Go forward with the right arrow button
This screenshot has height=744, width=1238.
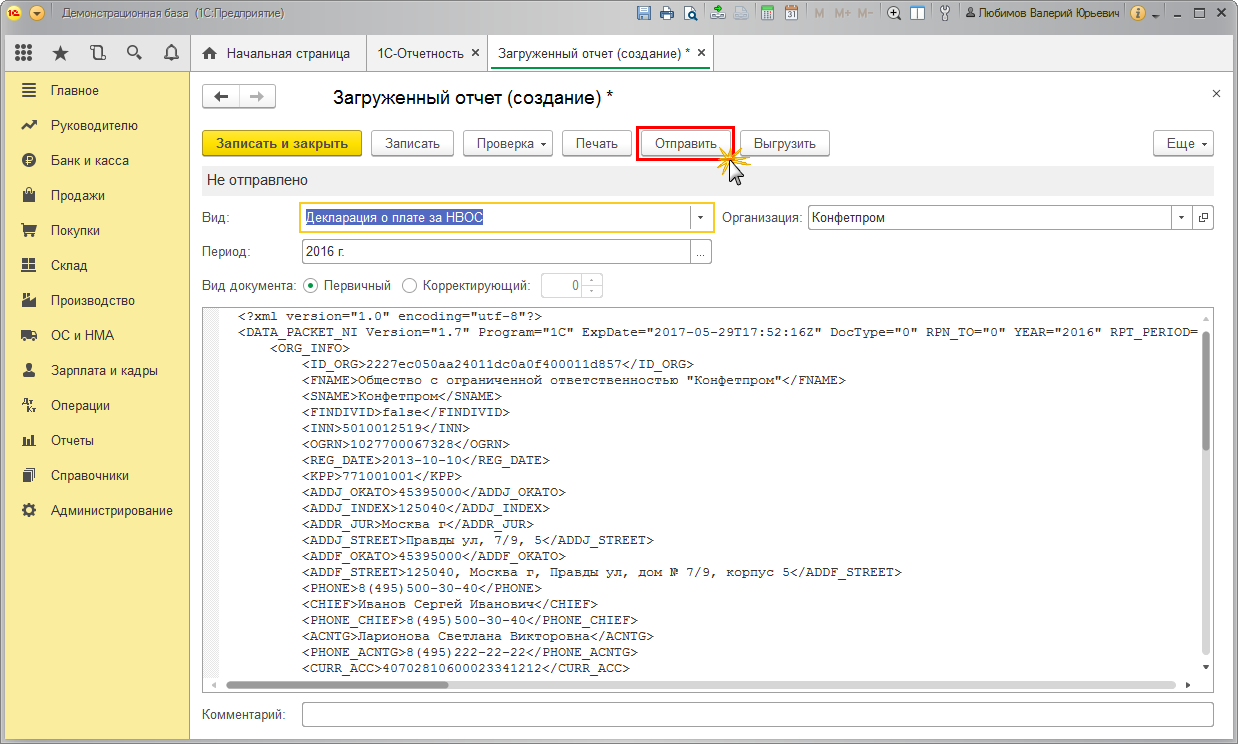pyautogui.click(x=257, y=96)
